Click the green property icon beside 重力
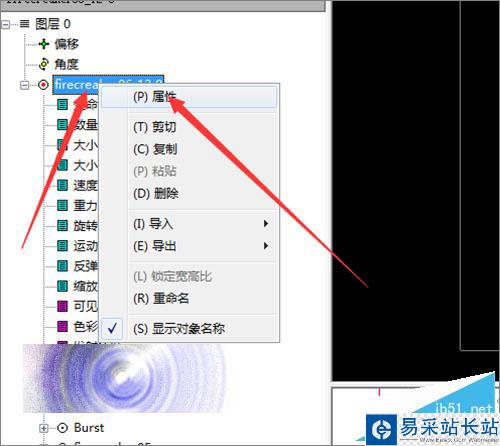500x446 pixels. click(x=62, y=205)
